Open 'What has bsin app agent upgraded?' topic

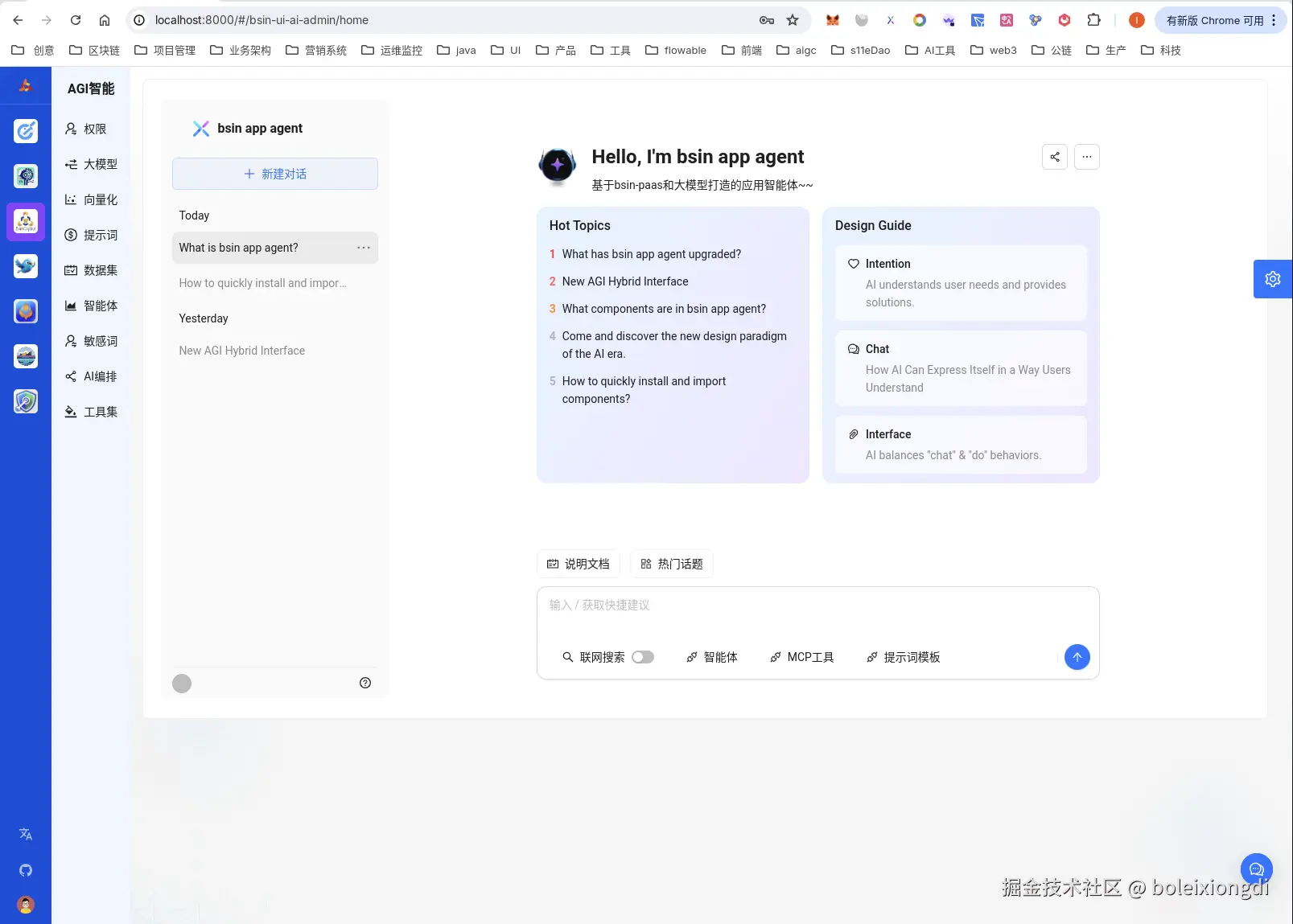click(x=652, y=254)
